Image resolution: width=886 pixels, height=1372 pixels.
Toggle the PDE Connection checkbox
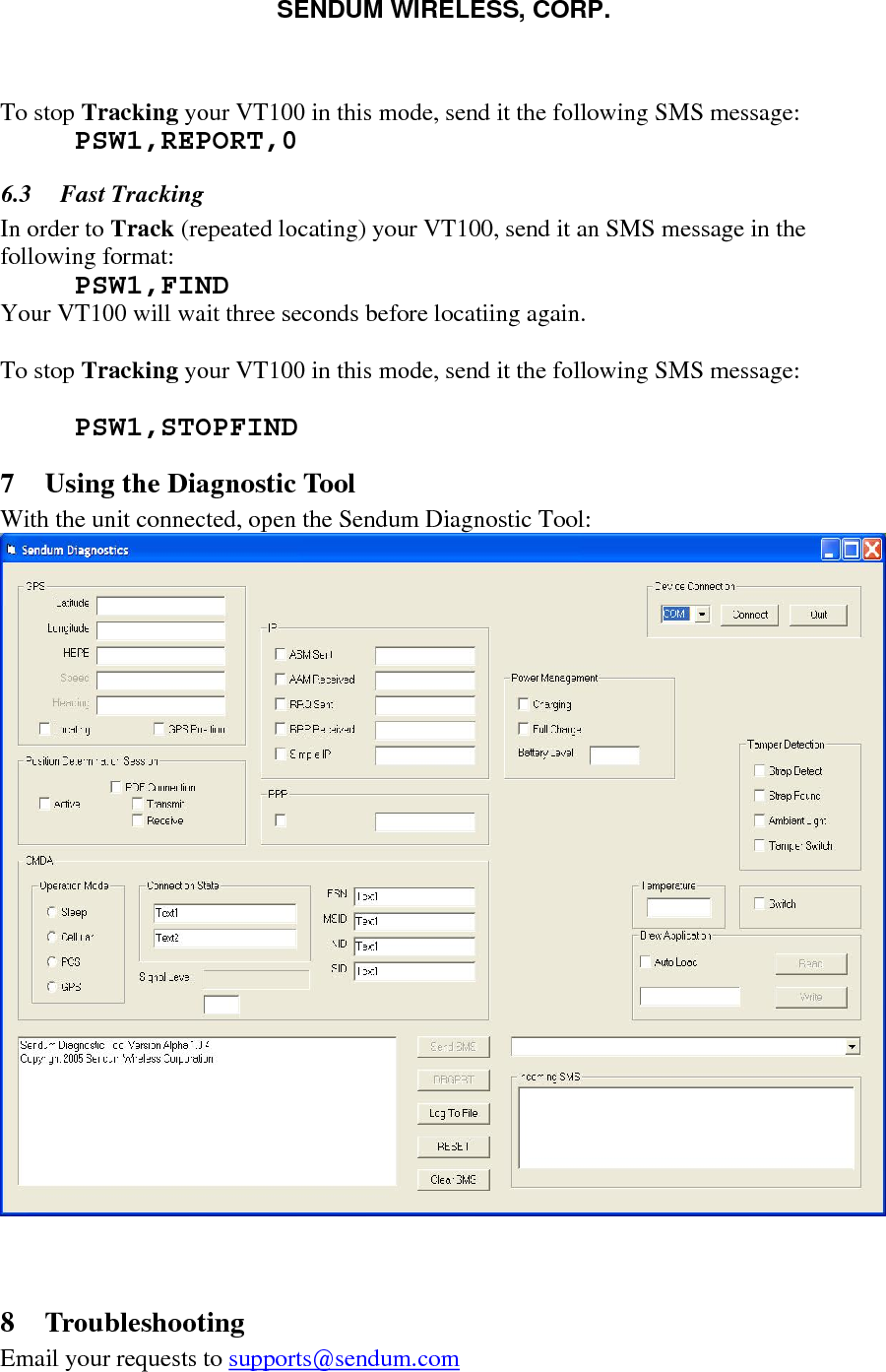click(116, 787)
